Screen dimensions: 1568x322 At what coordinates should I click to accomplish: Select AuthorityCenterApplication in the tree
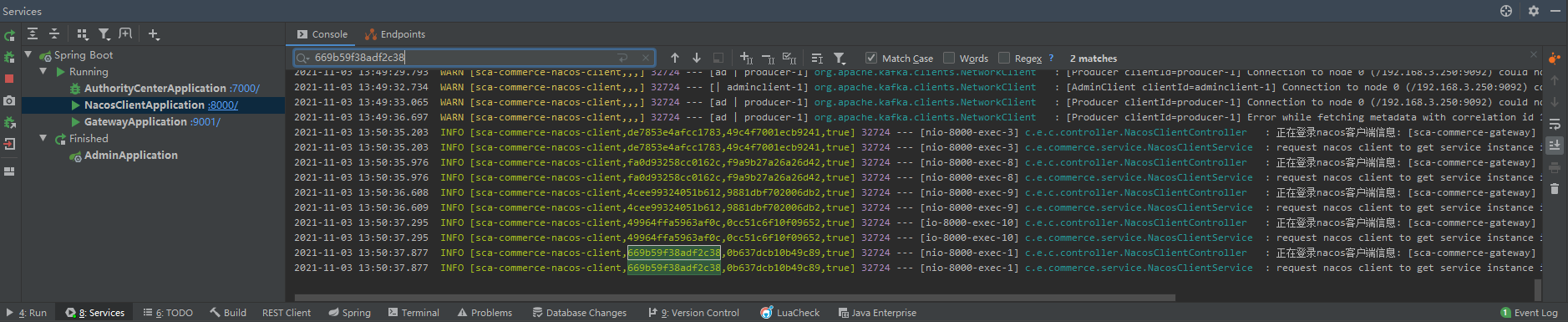(155, 88)
